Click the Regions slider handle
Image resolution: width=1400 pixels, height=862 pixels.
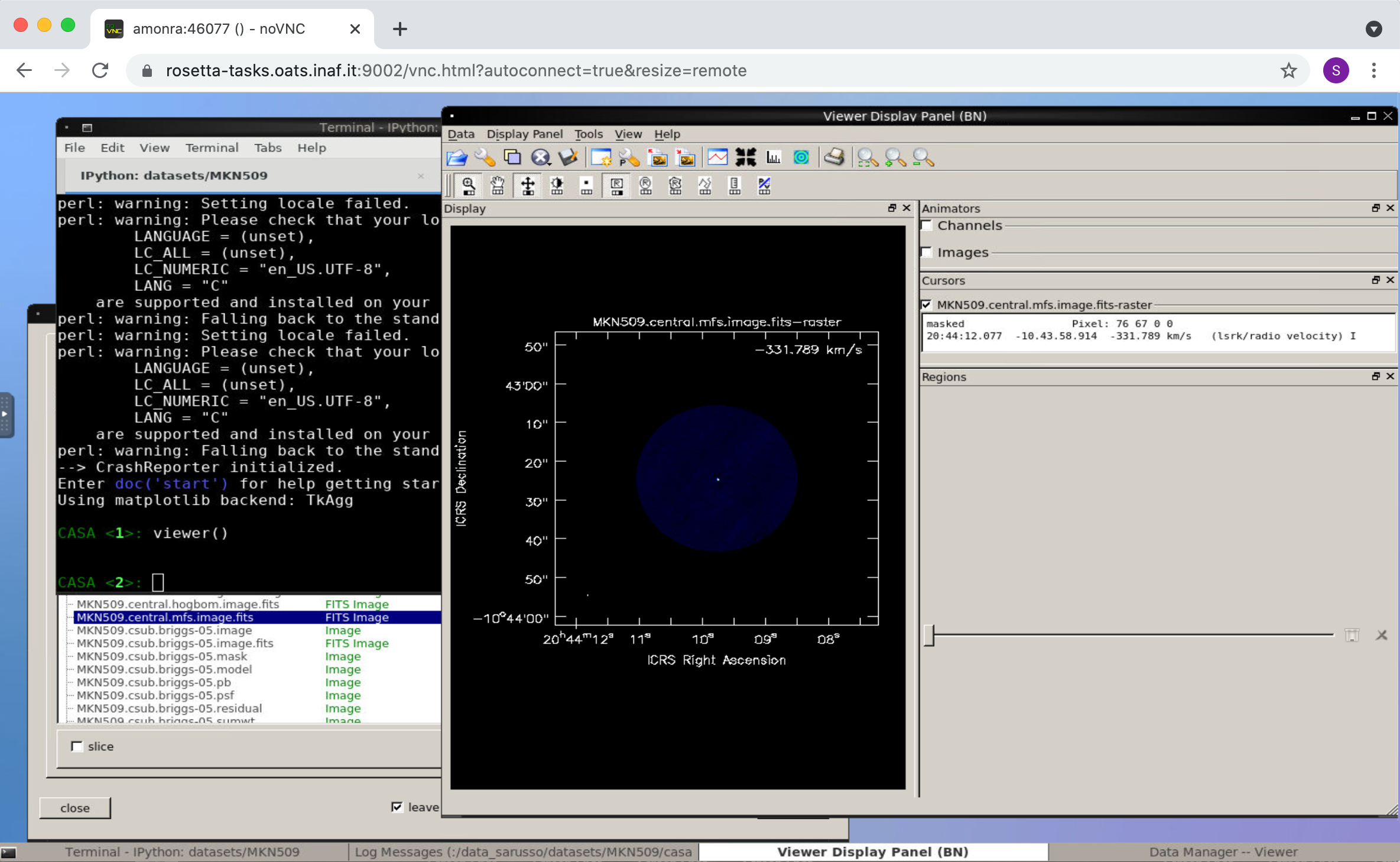929,635
